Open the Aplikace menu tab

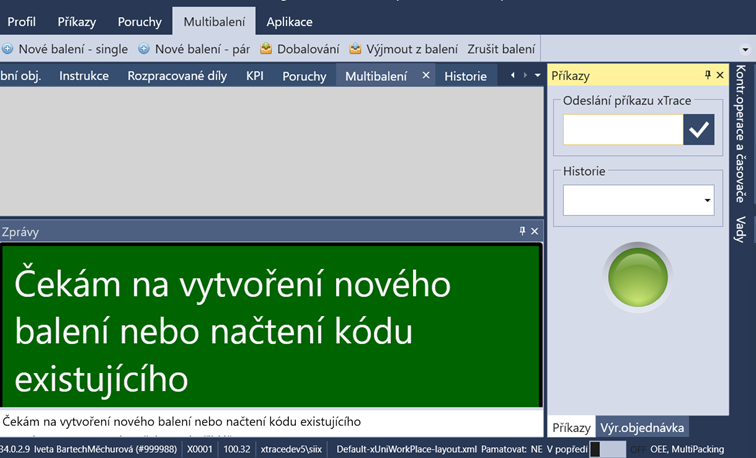[x=289, y=21]
